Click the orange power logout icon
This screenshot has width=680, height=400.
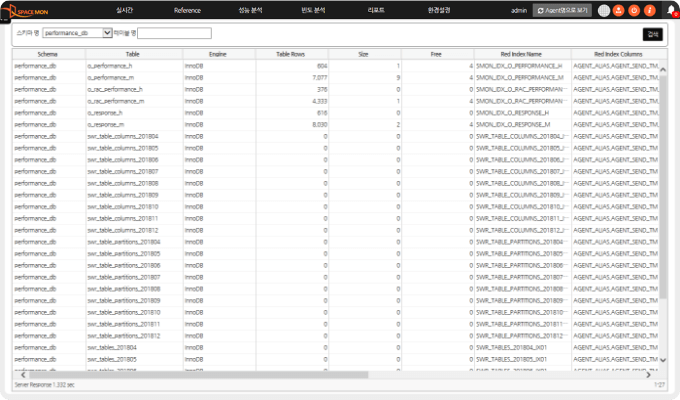click(634, 10)
